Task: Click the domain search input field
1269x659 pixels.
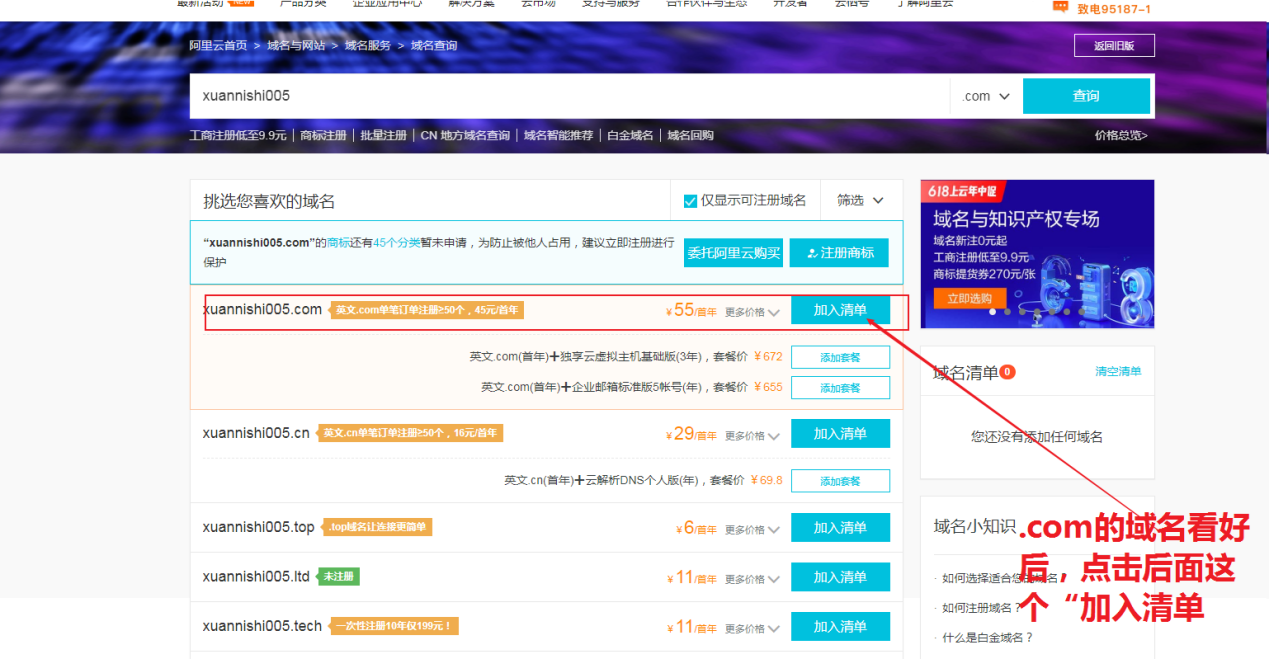Action: [x=570, y=96]
